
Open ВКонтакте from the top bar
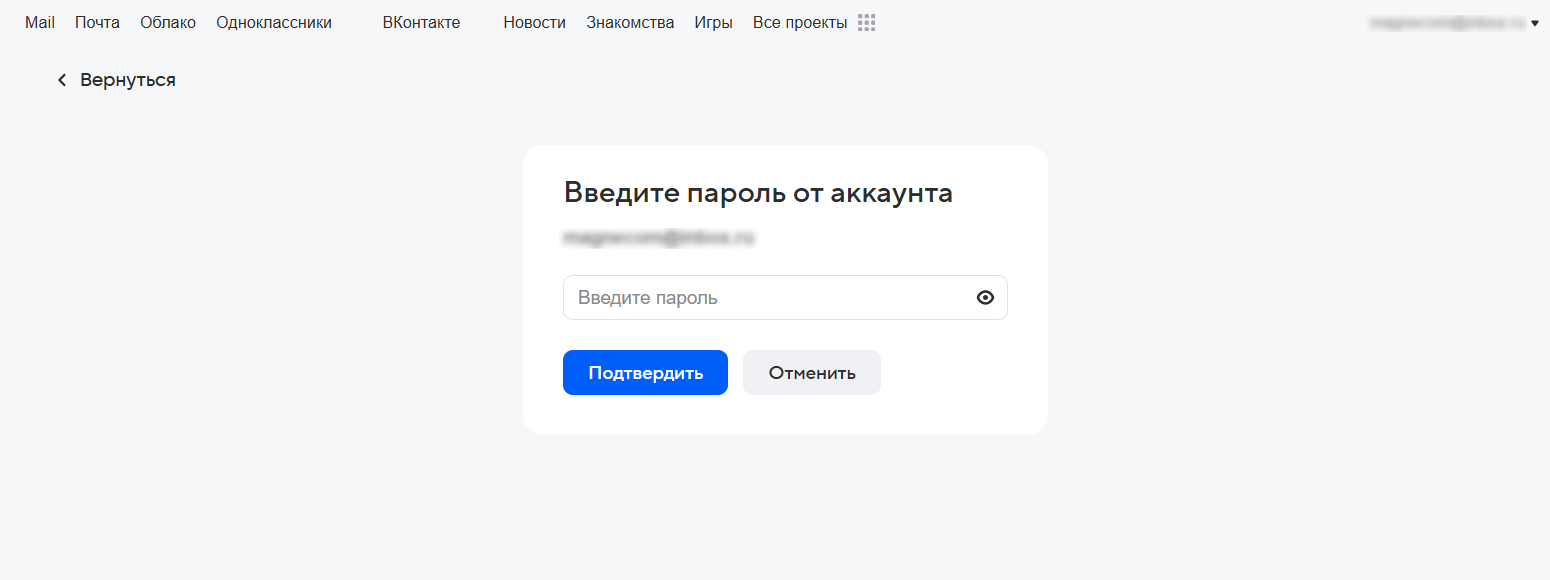[x=421, y=23]
